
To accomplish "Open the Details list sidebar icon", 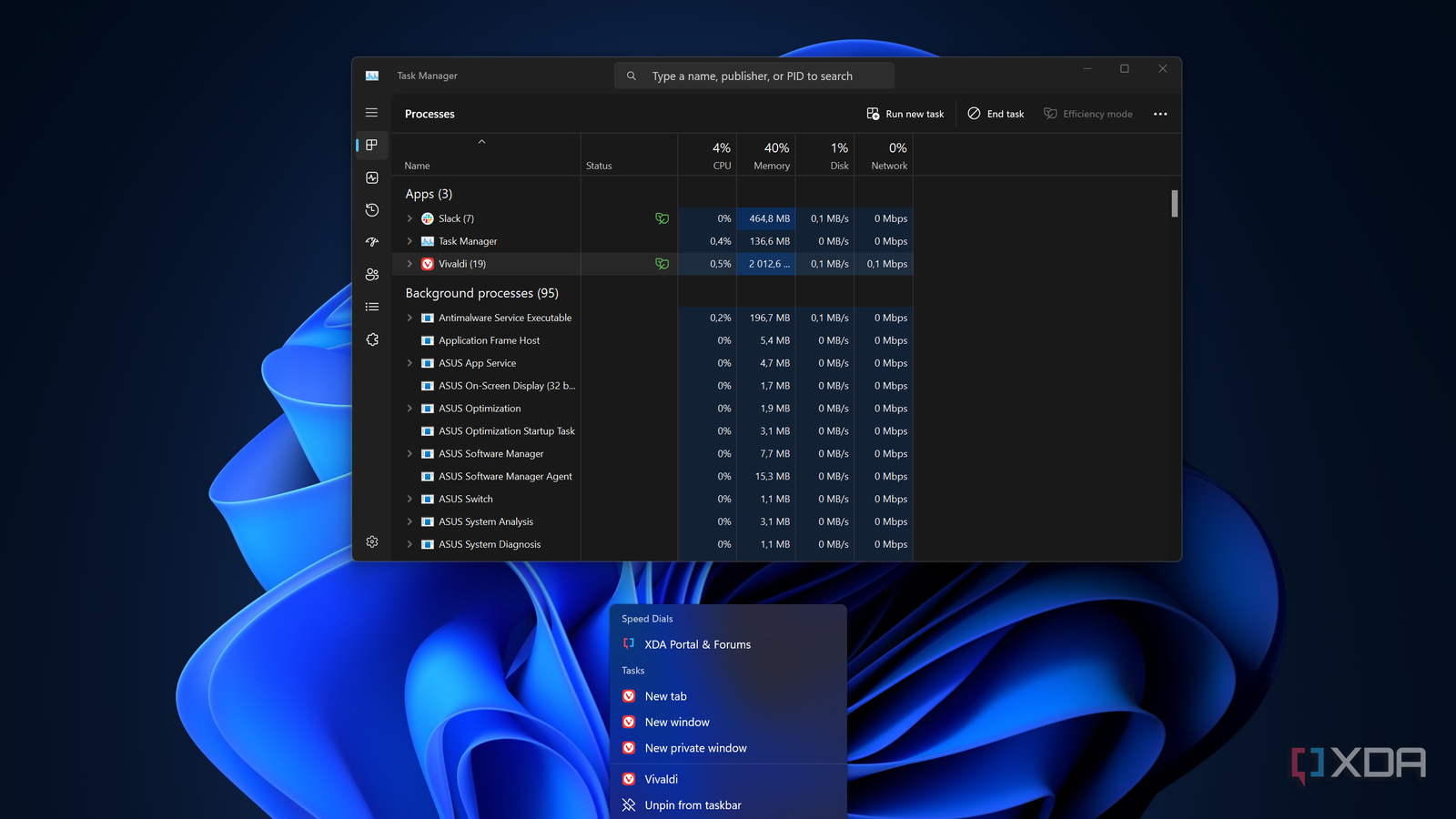I will (x=371, y=307).
